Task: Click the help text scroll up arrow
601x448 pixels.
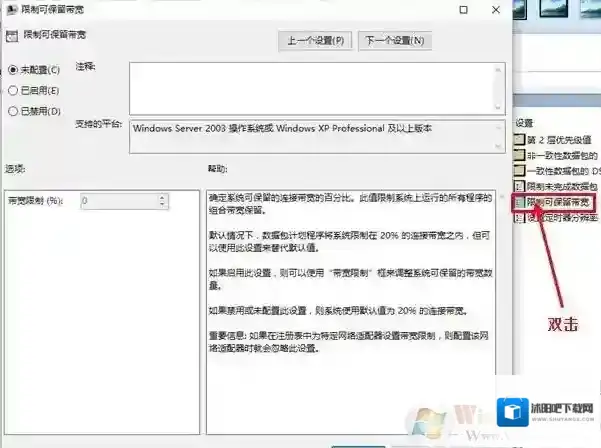Action: (x=502, y=197)
